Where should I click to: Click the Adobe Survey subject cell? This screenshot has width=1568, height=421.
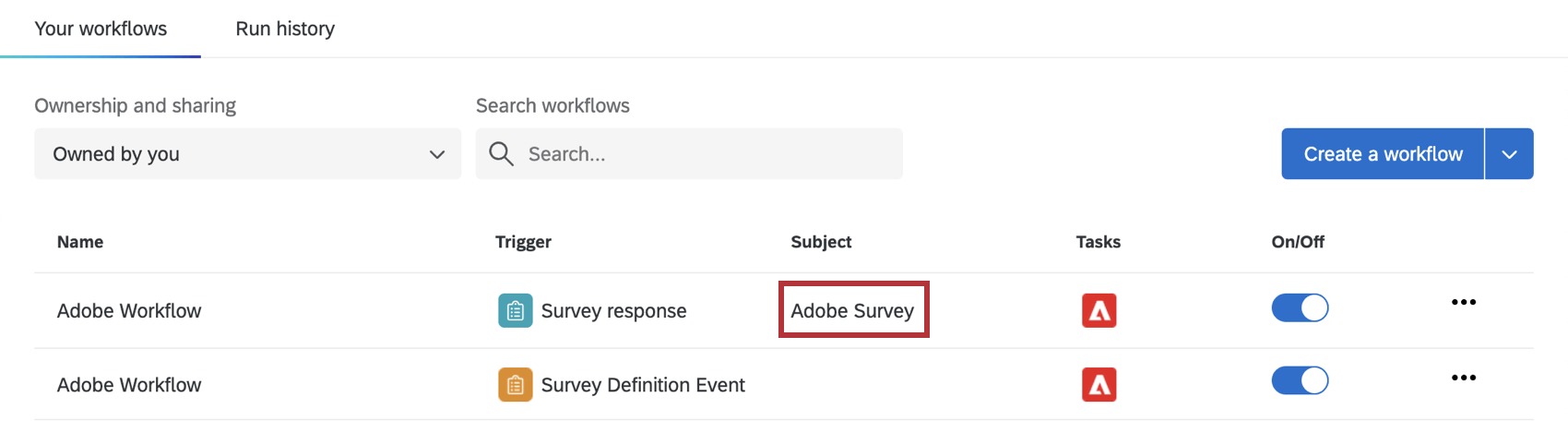[x=852, y=311]
